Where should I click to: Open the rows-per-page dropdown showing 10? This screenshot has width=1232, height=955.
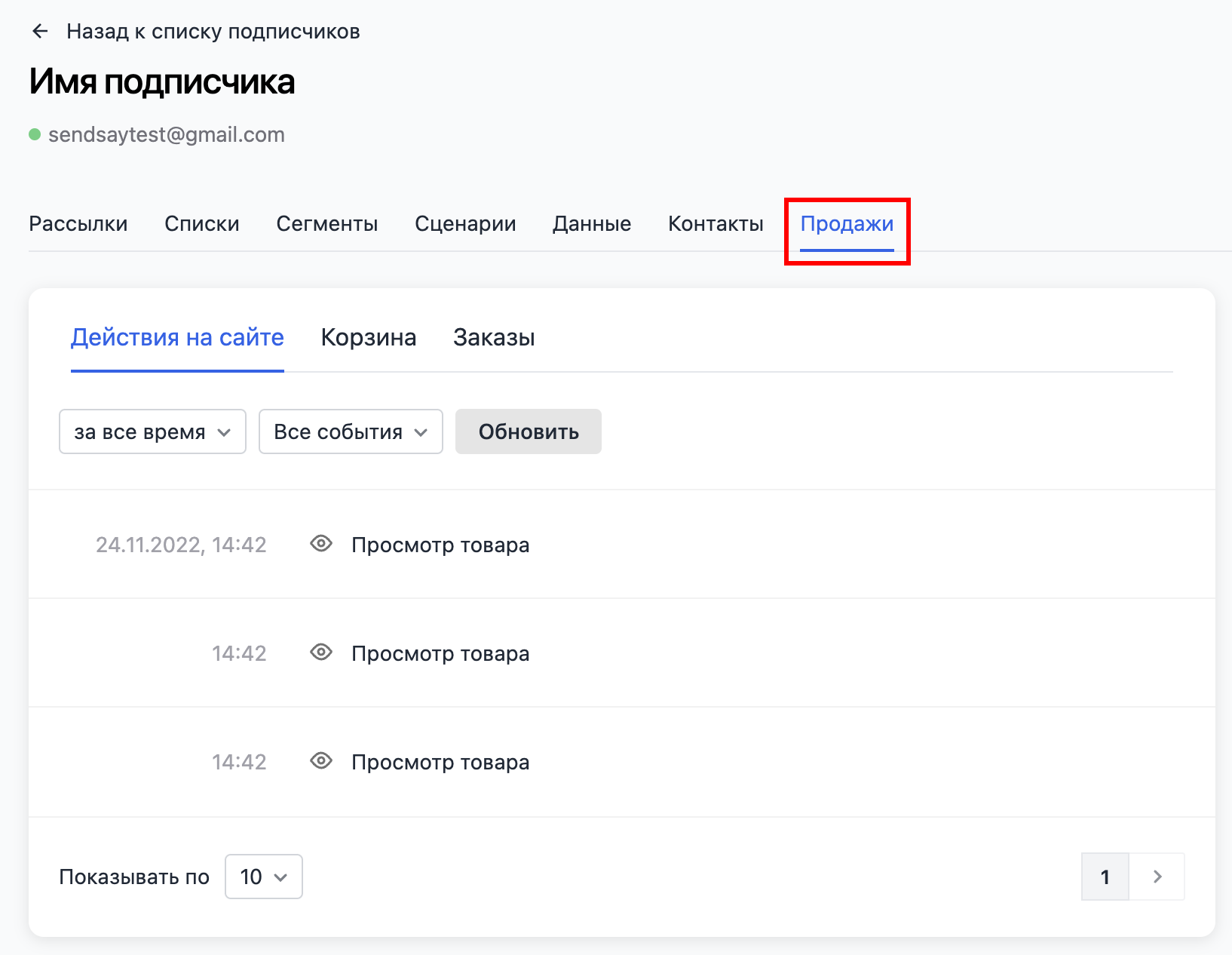(x=263, y=877)
